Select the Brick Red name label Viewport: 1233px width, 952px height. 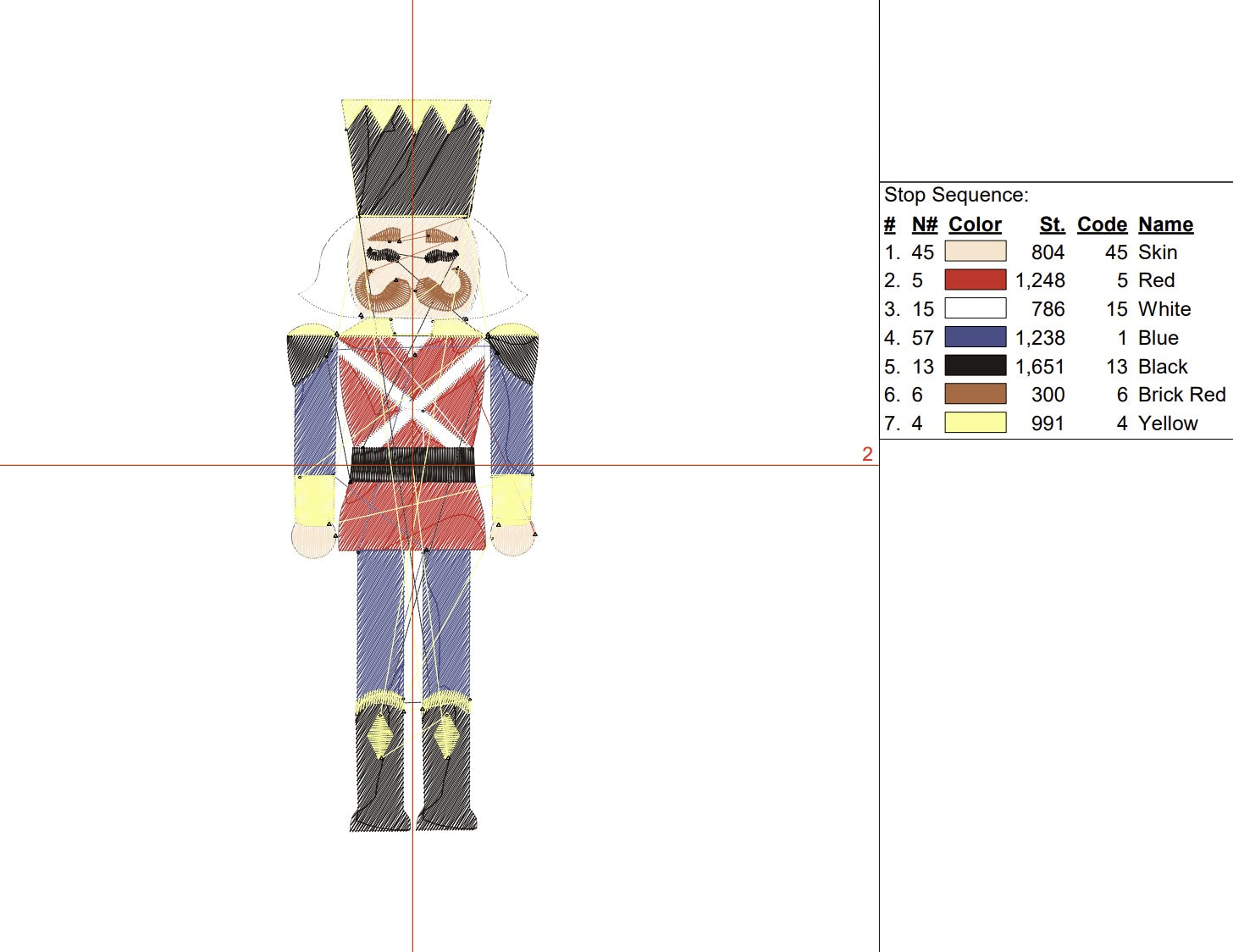(1181, 395)
